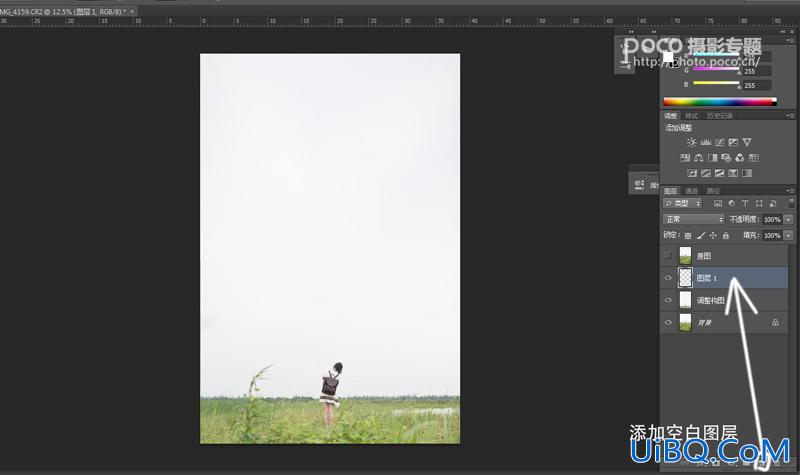Lock image pixels with the brush icon
This screenshot has height=475, width=800.
(701, 235)
